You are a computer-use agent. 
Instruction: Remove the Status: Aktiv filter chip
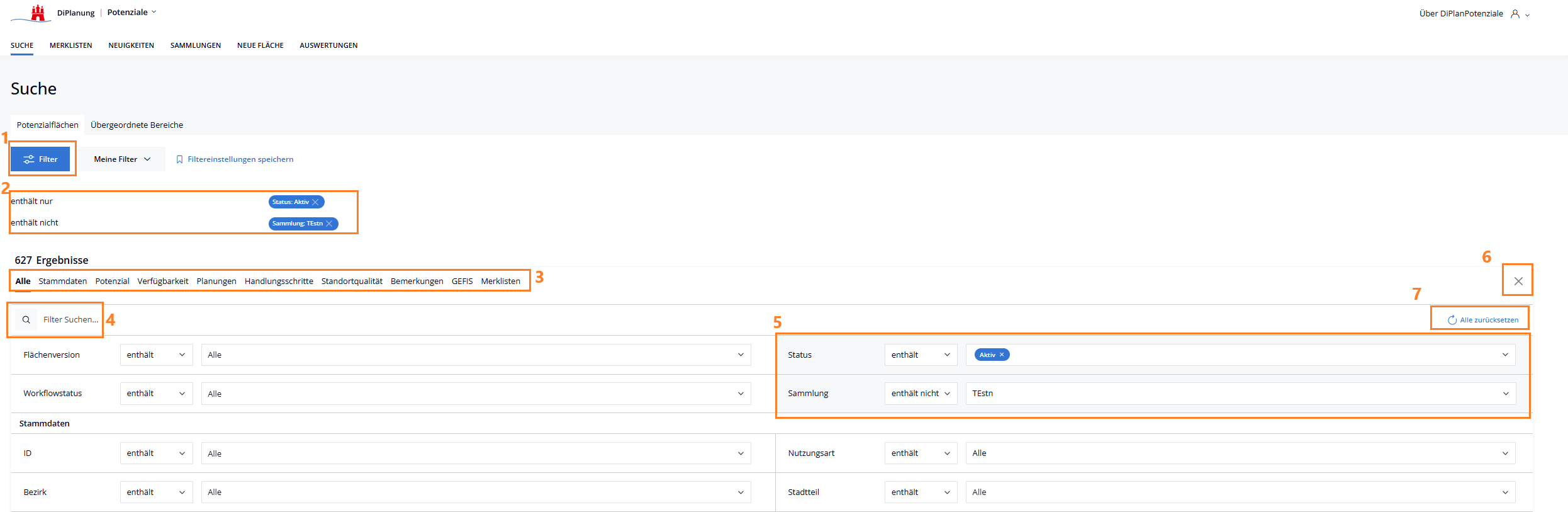(x=316, y=202)
